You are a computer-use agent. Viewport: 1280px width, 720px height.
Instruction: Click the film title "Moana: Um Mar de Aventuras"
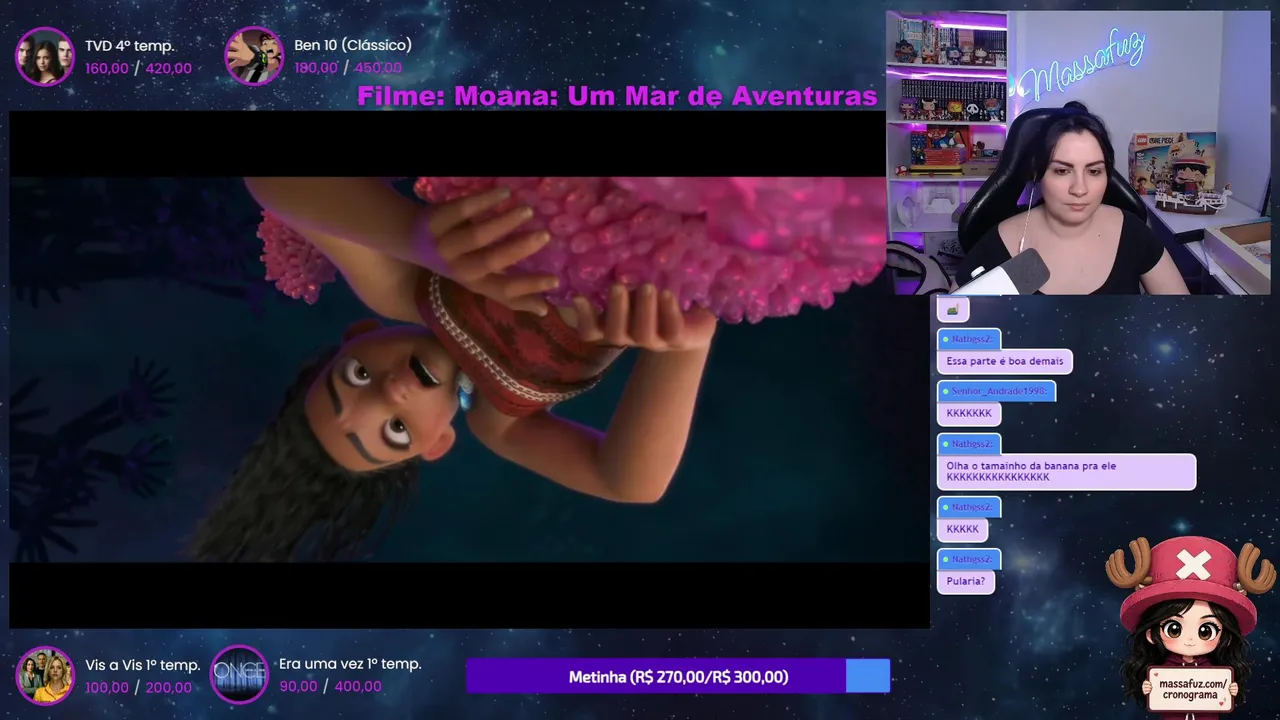[665, 96]
